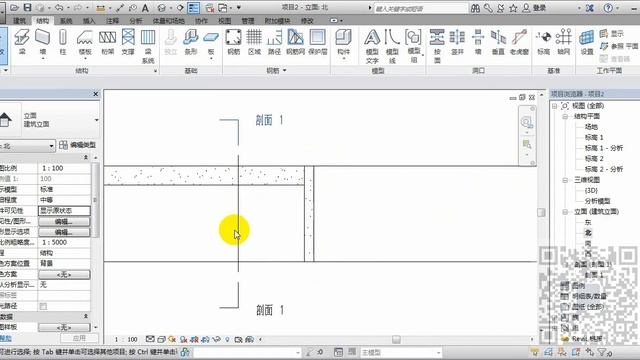Select the Wall (墙) opening tool

coord(478,42)
